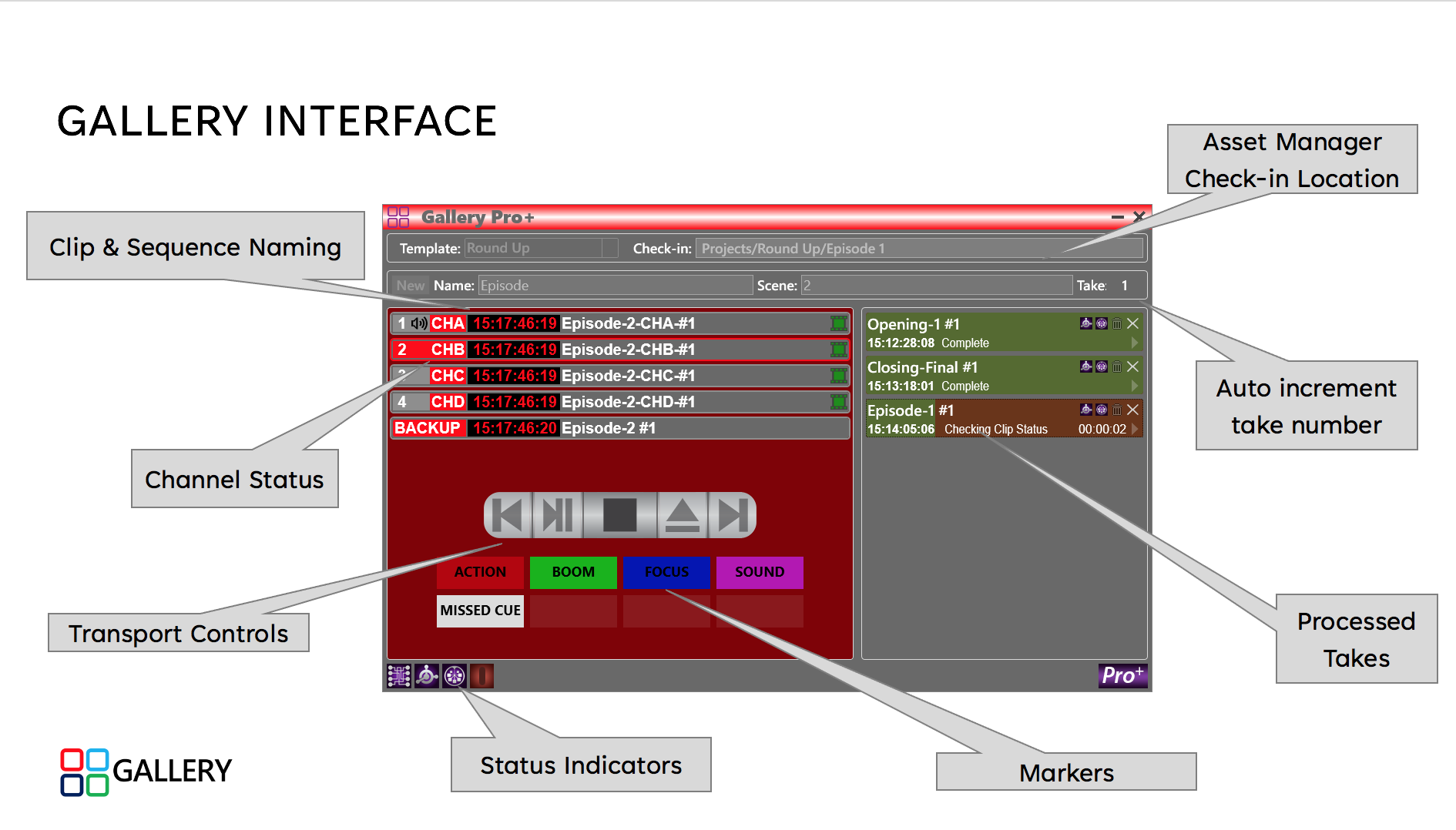The width and height of the screenshot is (1456, 830).
Task: Add a FOCUS marker
Action: [666, 572]
